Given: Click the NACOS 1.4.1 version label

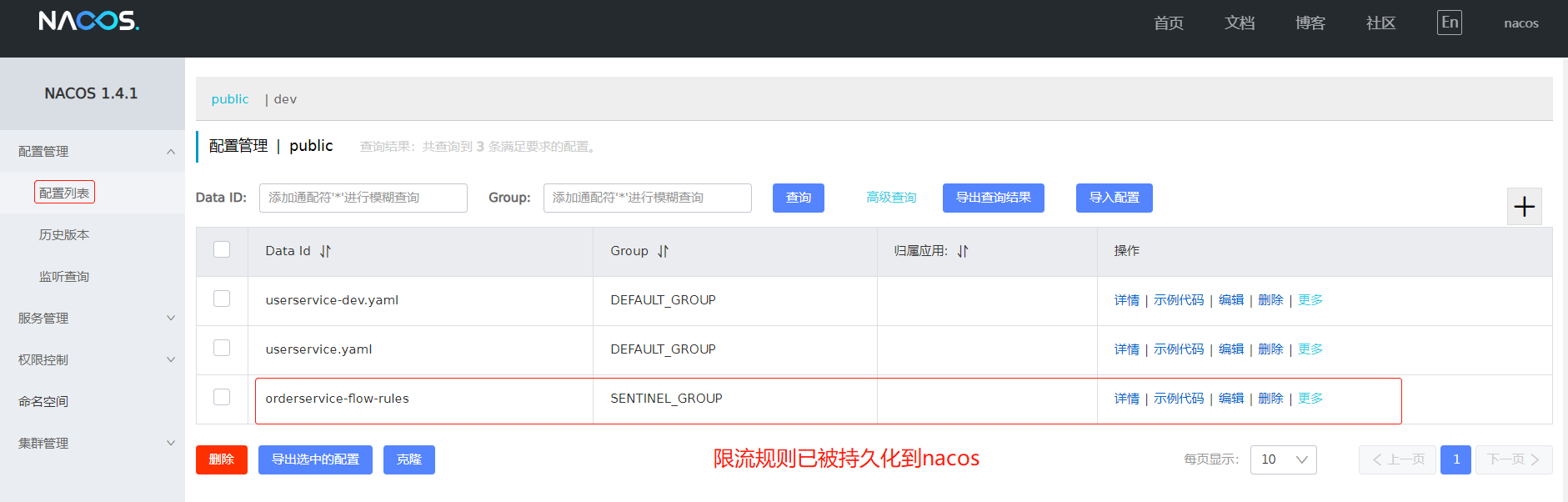Looking at the screenshot, I should point(91,93).
